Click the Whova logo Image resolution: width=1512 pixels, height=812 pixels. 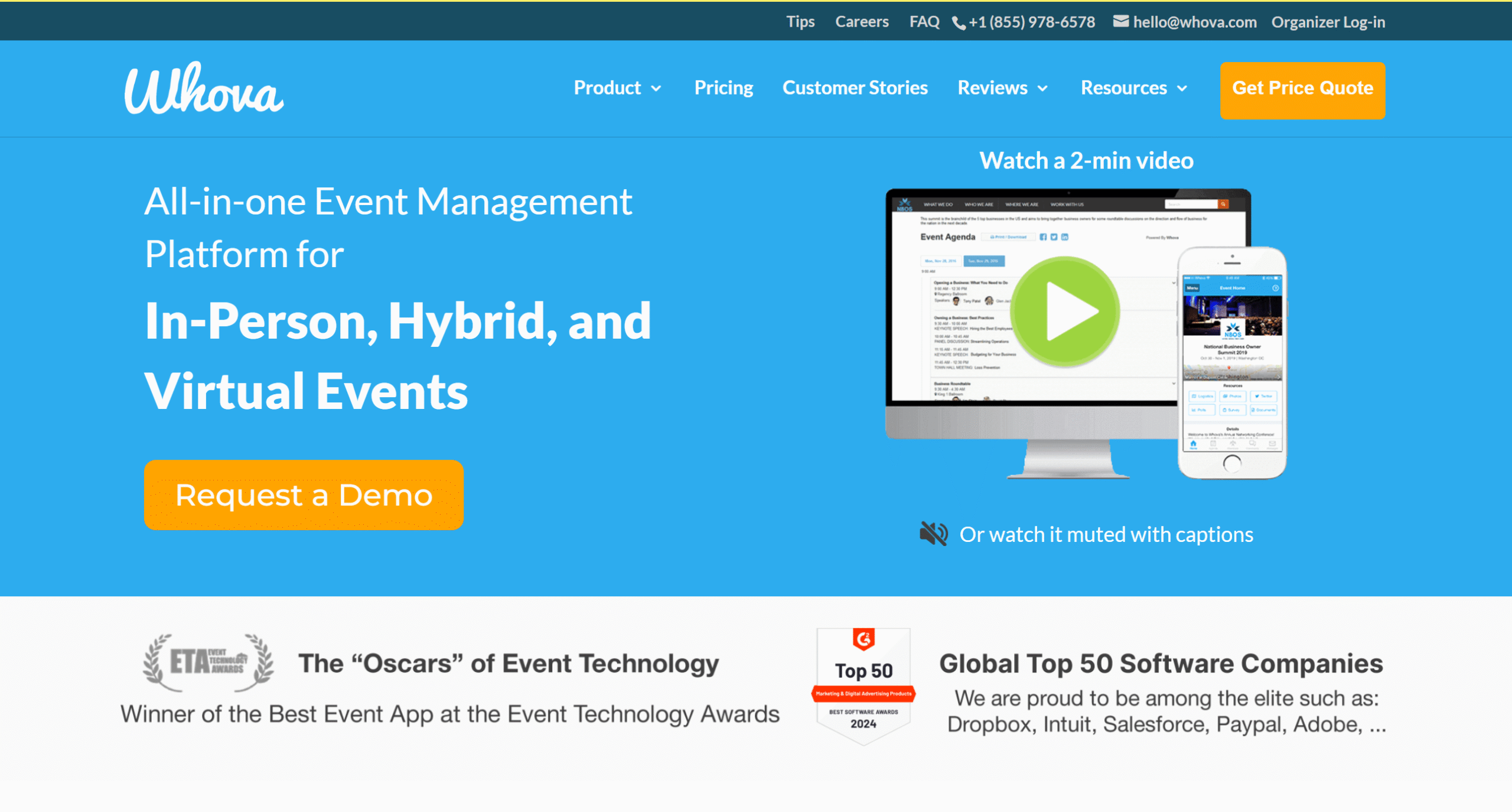click(x=204, y=89)
